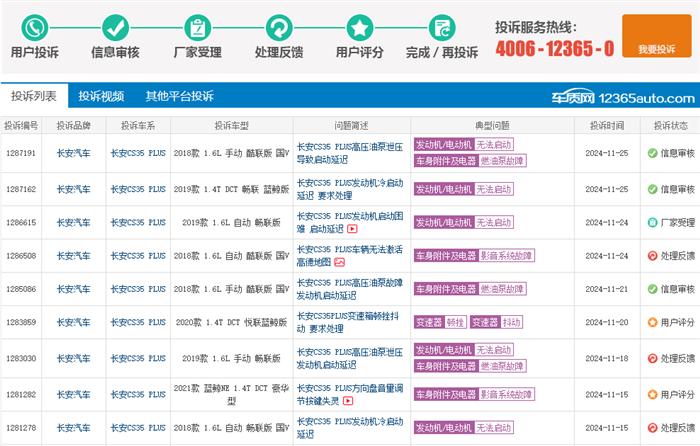Click status icon for complaint 1287162

tap(653, 189)
